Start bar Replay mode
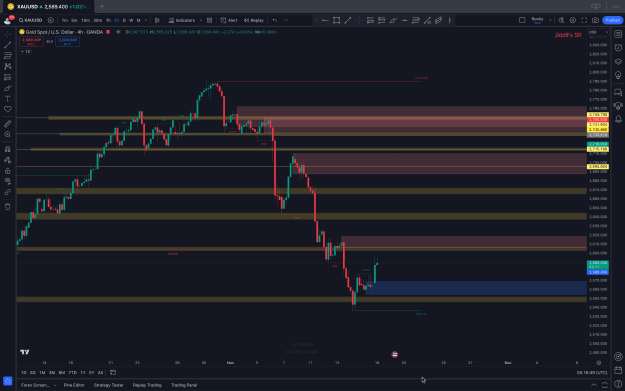The height and width of the screenshot is (391, 625). tap(254, 20)
